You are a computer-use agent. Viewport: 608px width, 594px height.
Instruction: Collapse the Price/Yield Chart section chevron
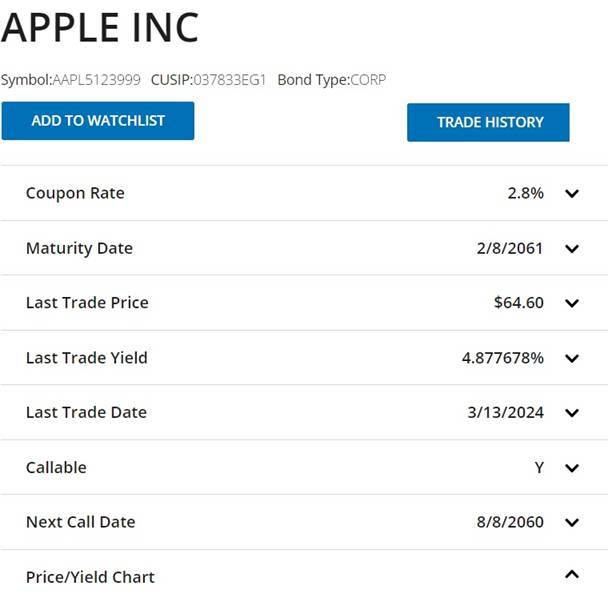coord(572,575)
